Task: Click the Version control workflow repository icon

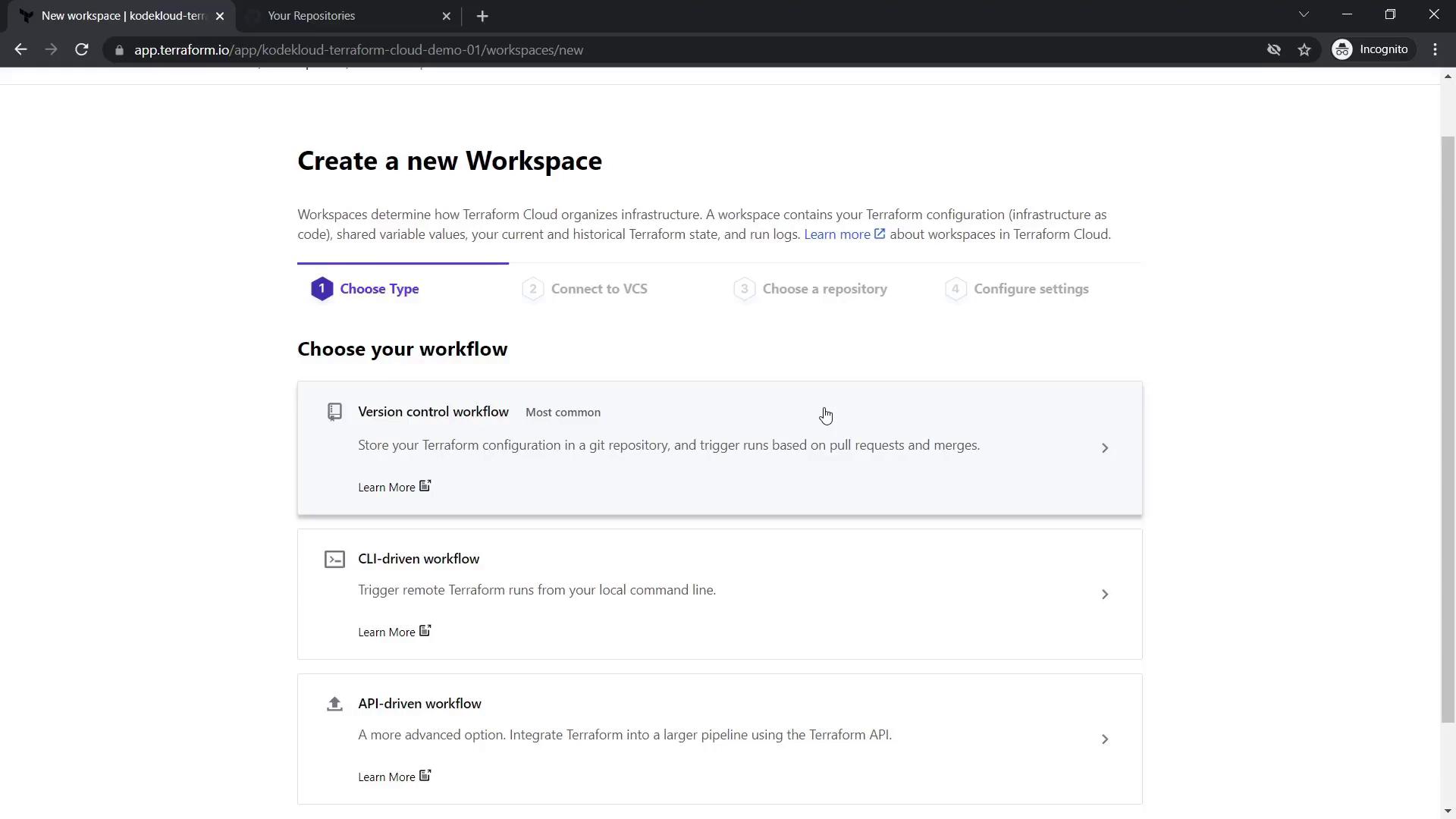Action: pyautogui.click(x=334, y=412)
